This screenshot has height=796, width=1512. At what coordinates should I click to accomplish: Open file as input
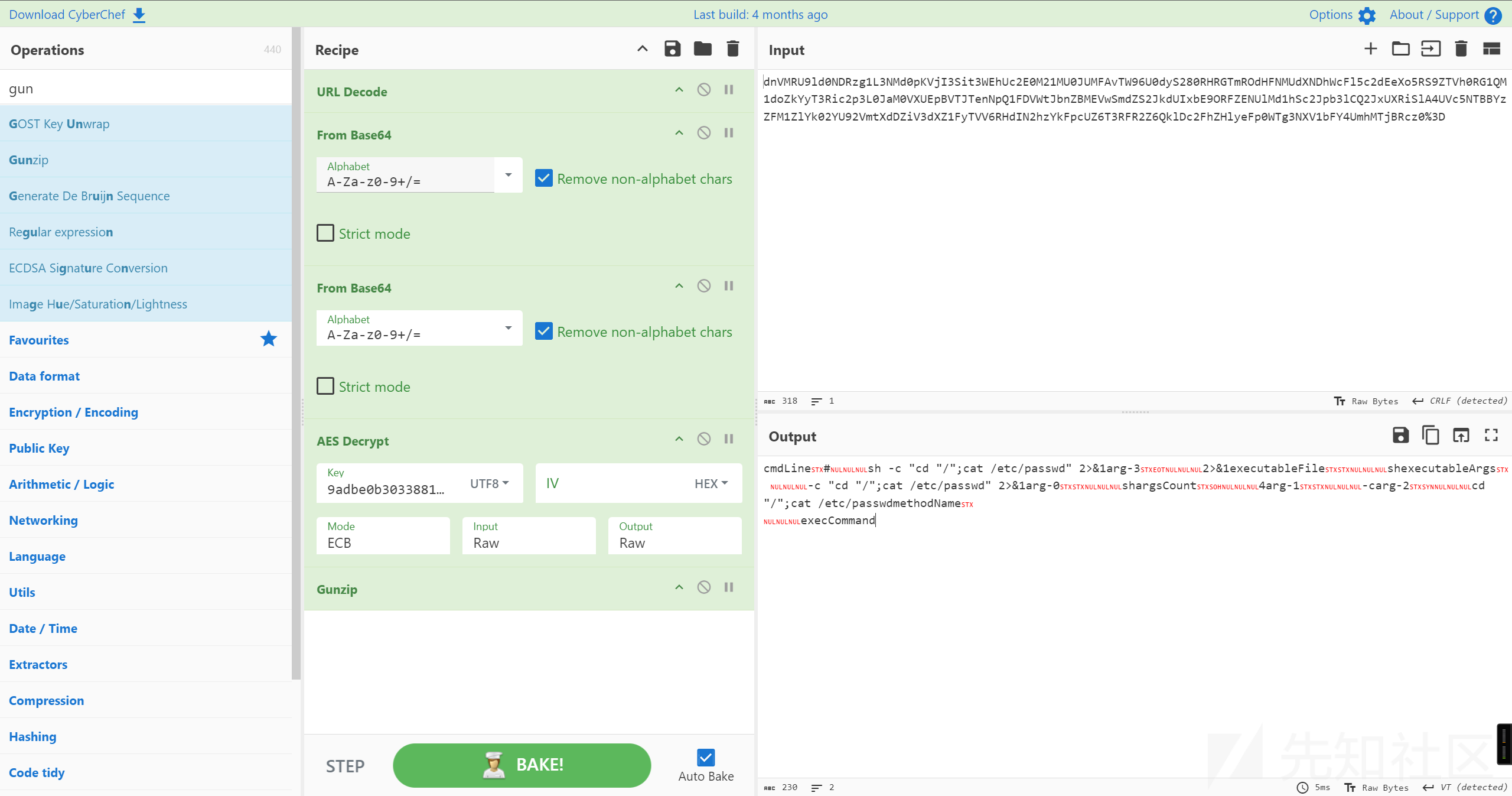[x=1430, y=49]
